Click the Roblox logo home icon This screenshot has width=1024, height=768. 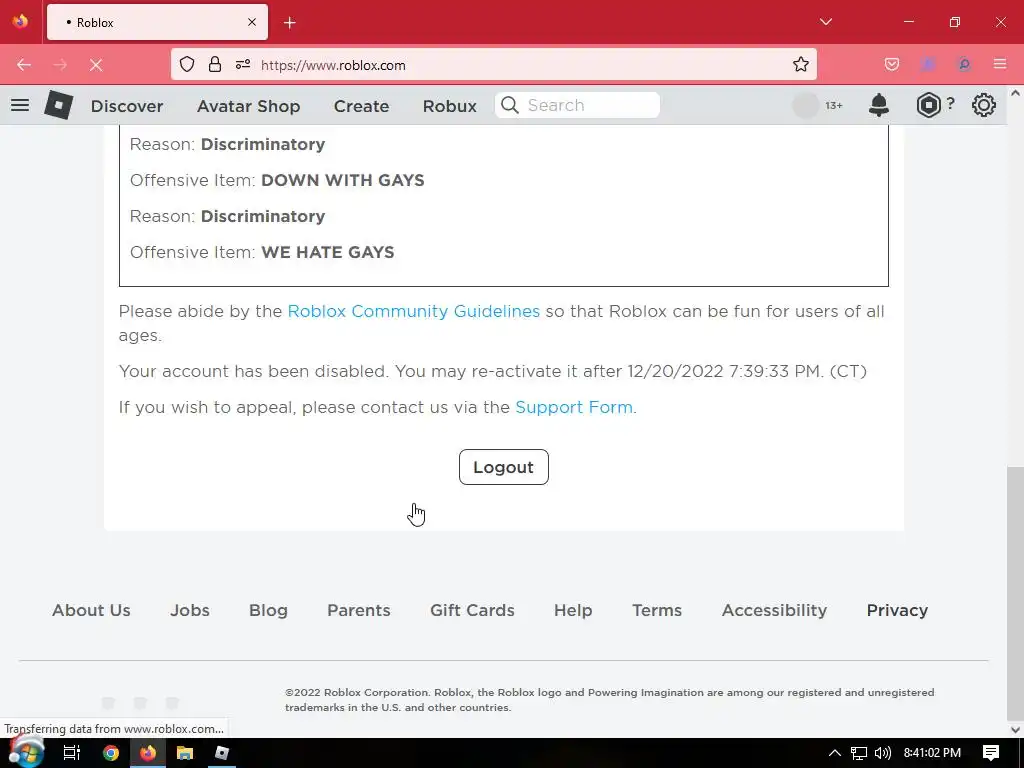point(59,105)
